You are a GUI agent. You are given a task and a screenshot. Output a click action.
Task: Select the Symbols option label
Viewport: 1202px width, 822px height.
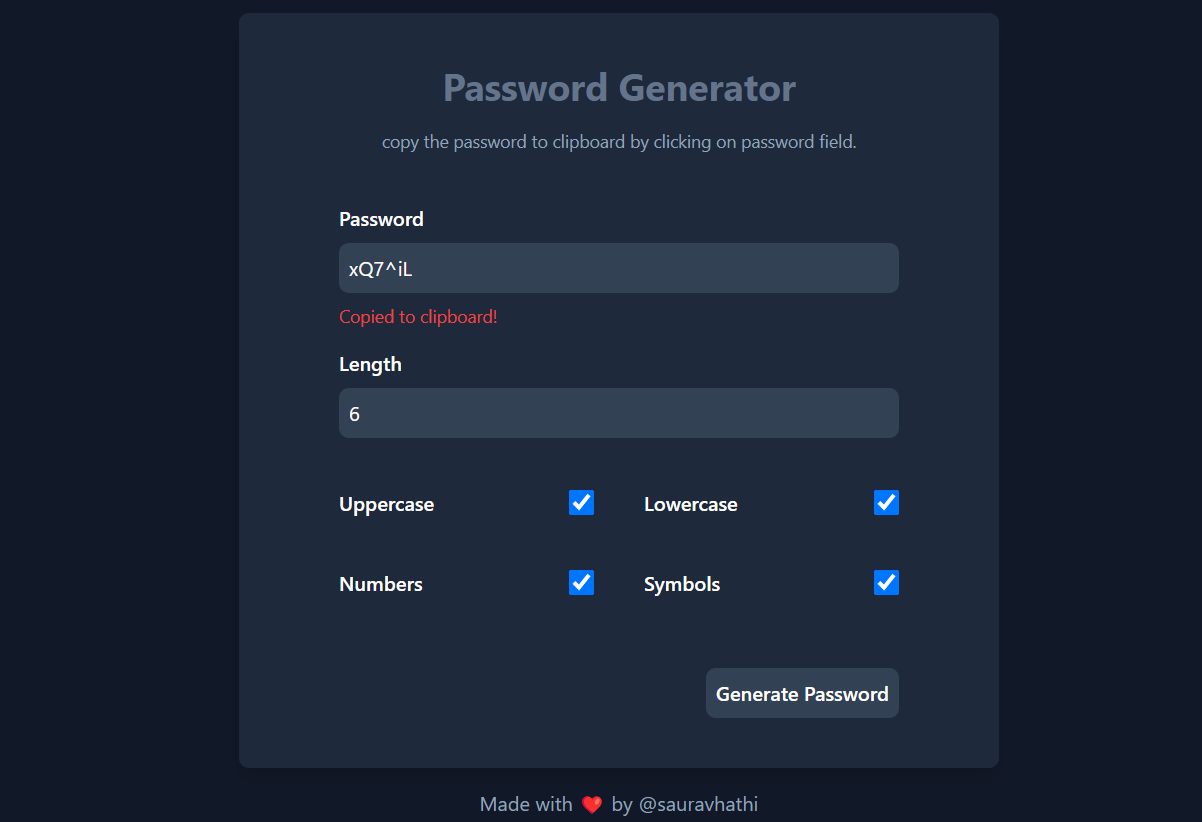click(681, 584)
